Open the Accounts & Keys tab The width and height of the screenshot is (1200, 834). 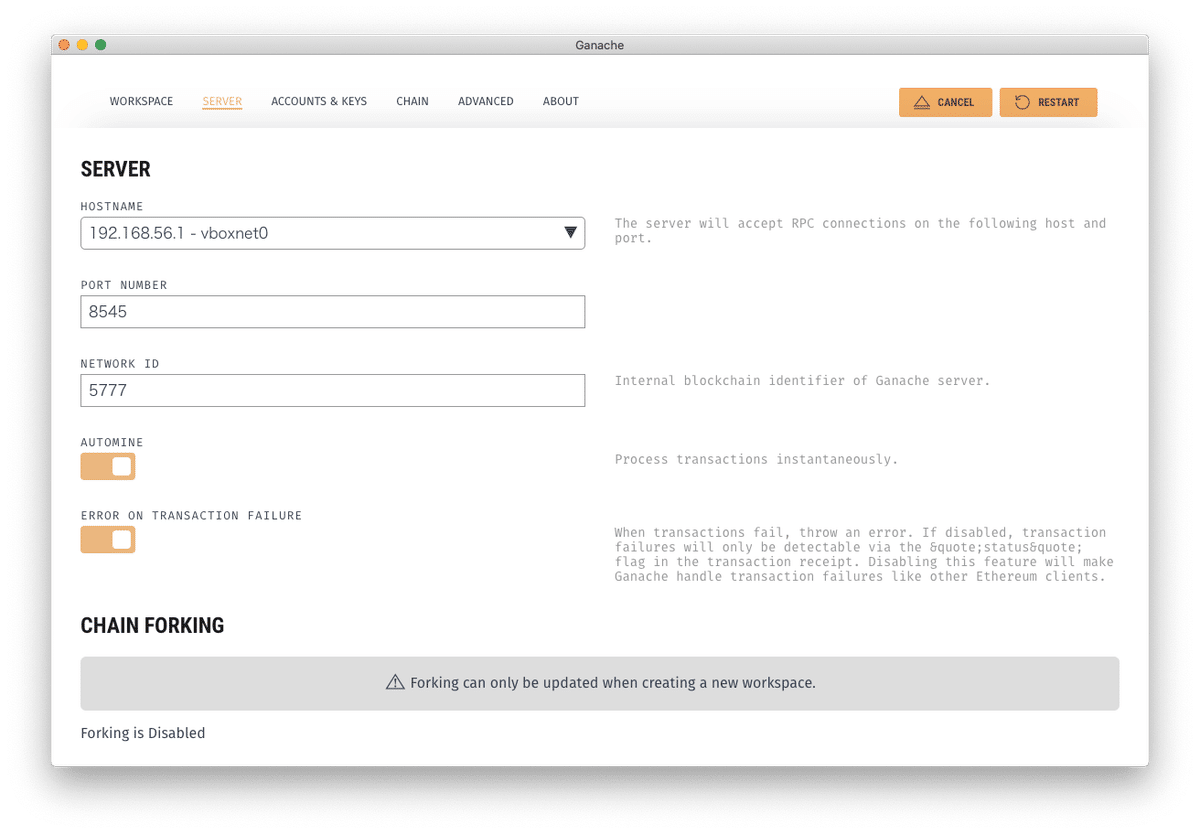pos(319,101)
